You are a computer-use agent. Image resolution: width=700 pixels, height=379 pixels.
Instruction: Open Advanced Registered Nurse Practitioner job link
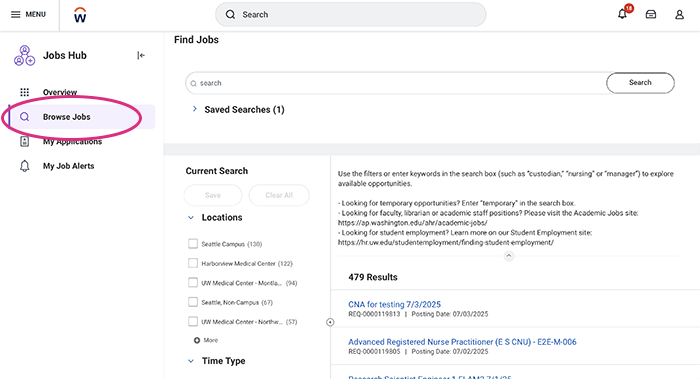pos(462,342)
